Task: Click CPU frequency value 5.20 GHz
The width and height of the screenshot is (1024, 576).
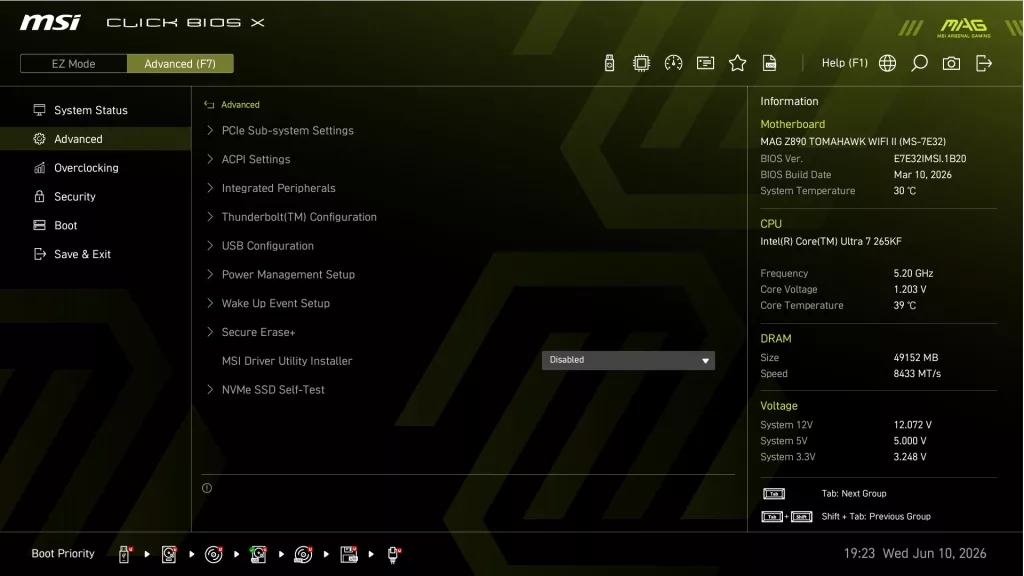Action: (x=913, y=273)
